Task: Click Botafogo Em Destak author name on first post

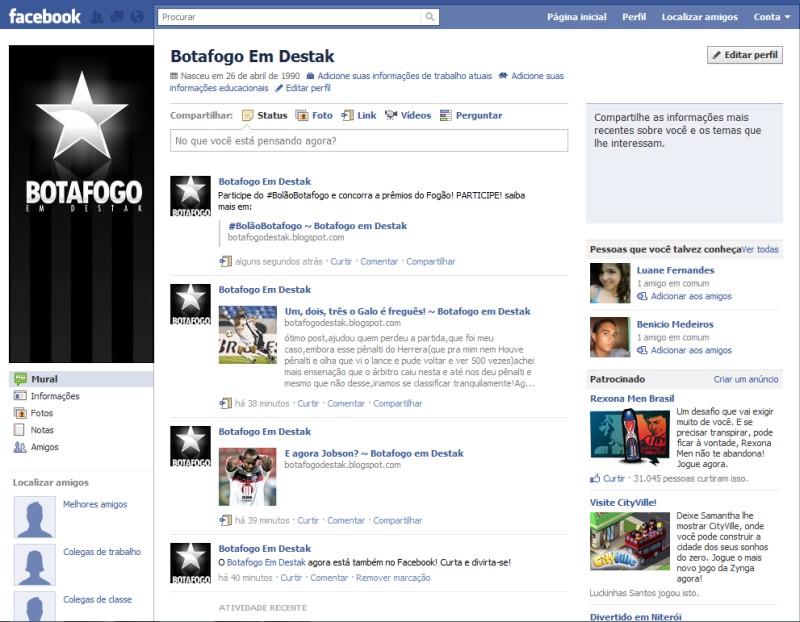Action: (264, 181)
